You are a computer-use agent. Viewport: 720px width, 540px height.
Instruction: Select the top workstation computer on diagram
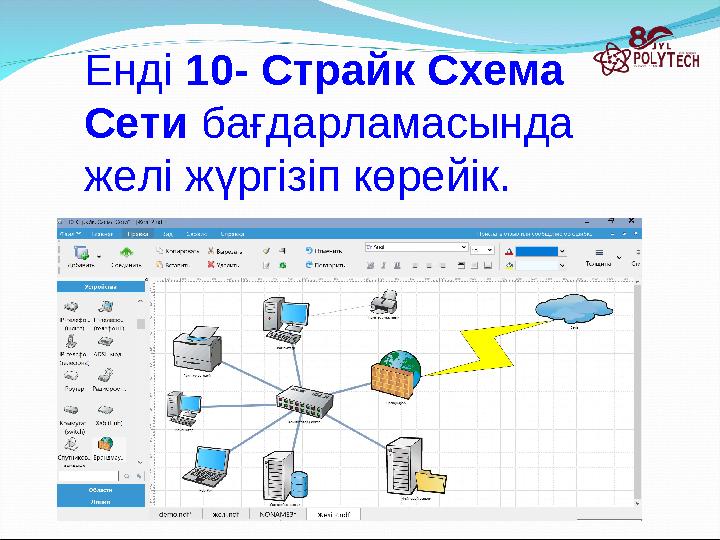tap(286, 321)
